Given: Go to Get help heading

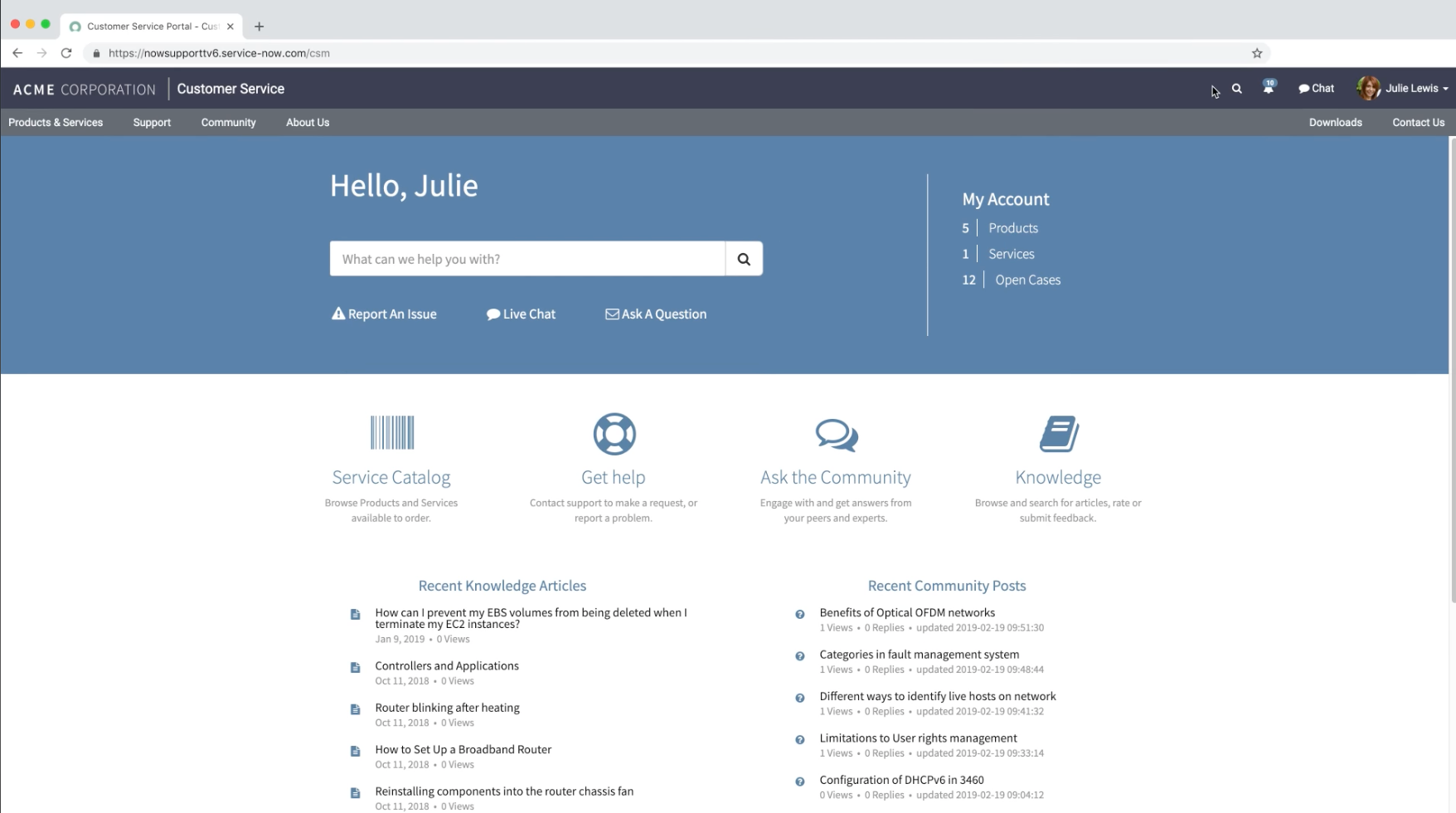Looking at the screenshot, I should click(614, 477).
